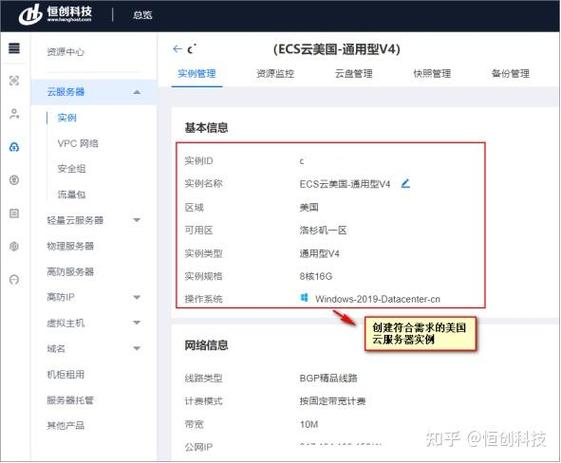Select 轻量云服务器 in the sidebar
561x463 pixels.
pyautogui.click(x=75, y=220)
